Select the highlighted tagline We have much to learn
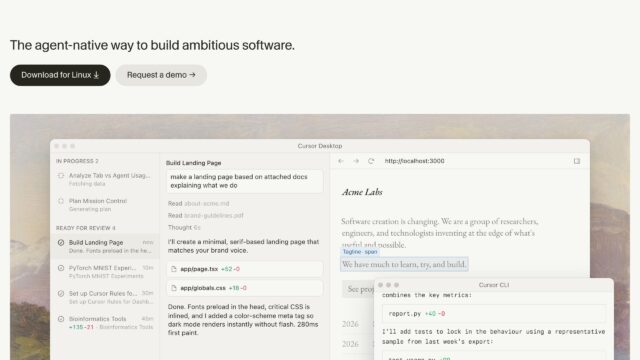640x360 pixels. pos(404,264)
